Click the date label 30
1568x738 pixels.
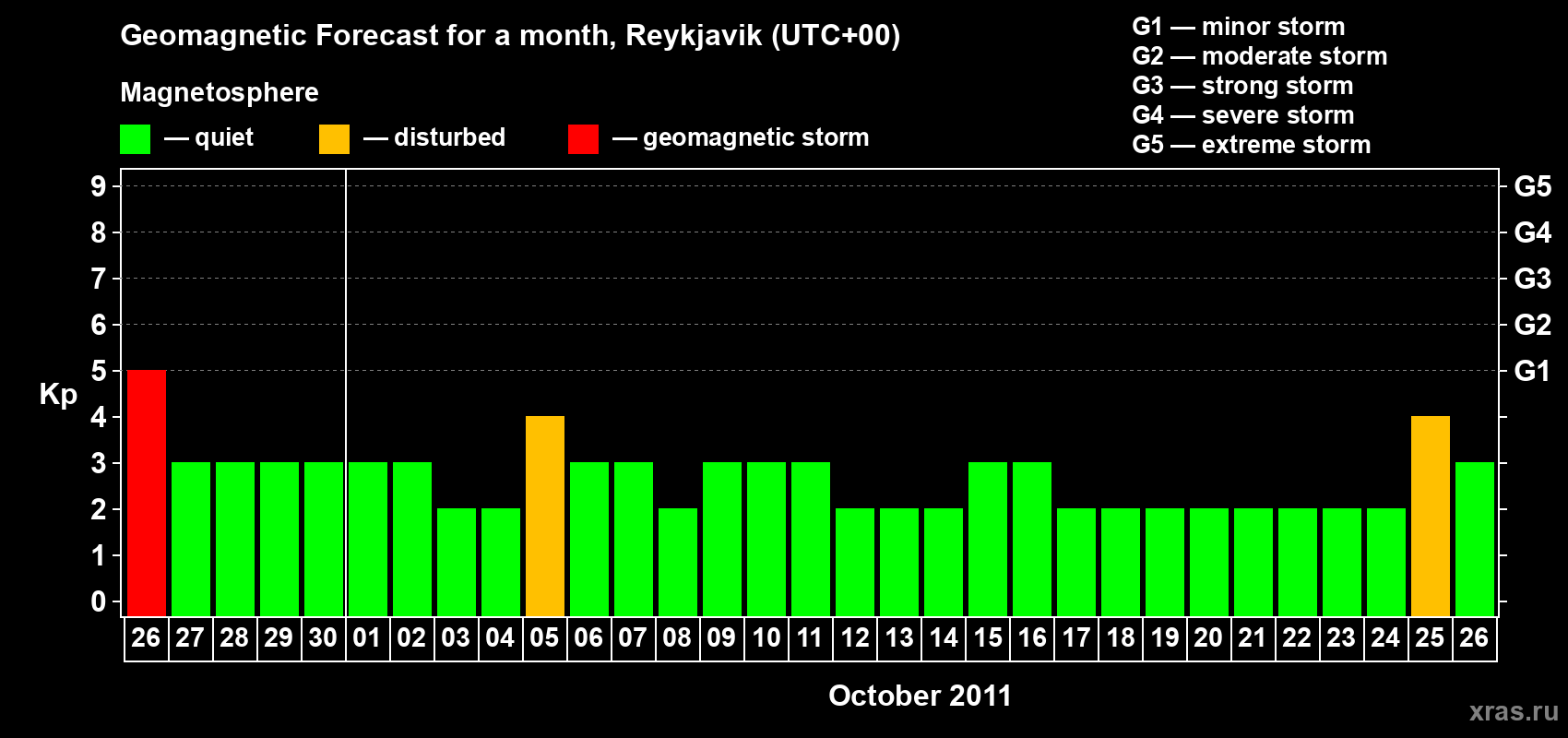[323, 637]
